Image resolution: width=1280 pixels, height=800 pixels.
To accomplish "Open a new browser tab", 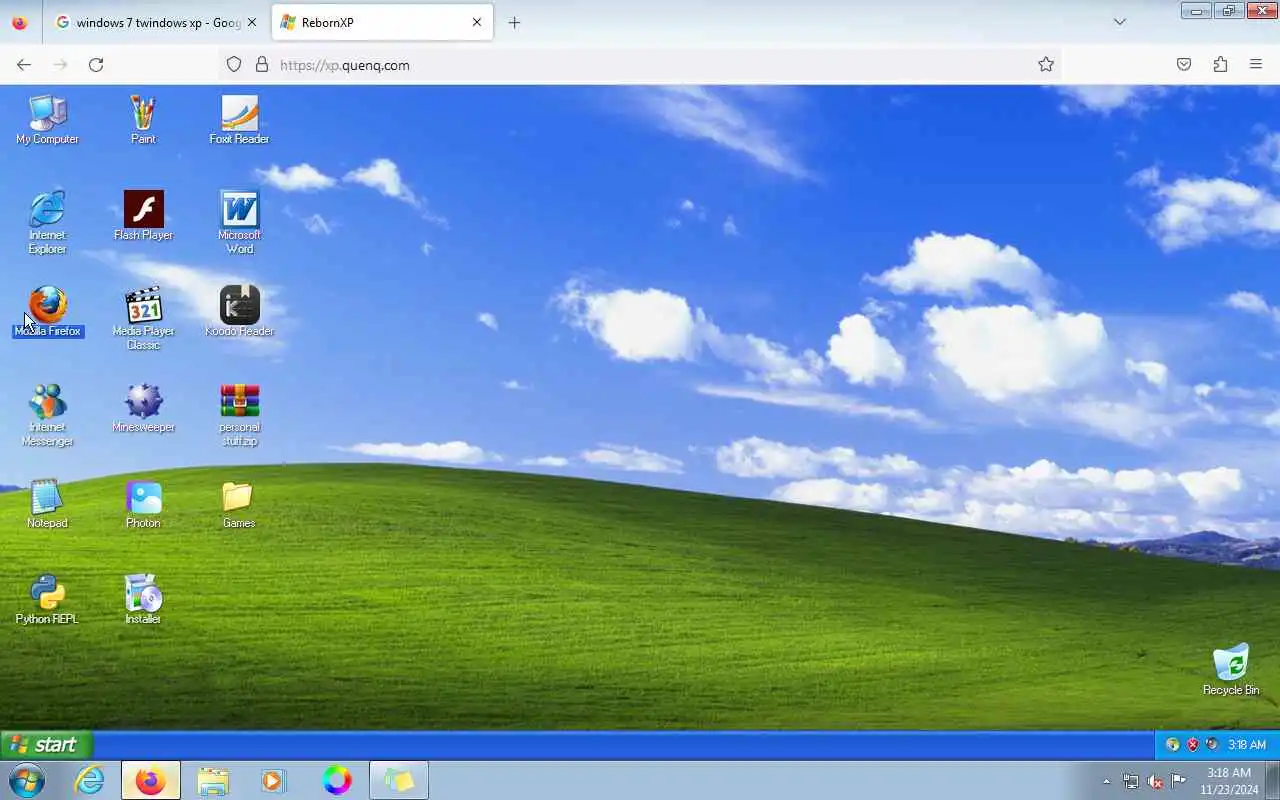I will pos(514,22).
